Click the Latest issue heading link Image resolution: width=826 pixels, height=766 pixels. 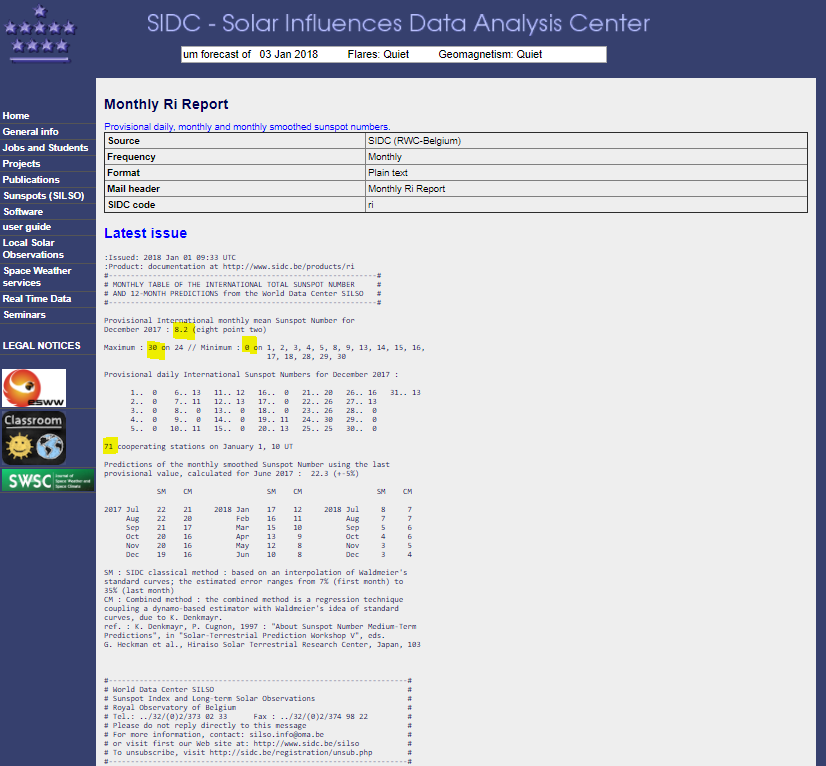click(145, 233)
